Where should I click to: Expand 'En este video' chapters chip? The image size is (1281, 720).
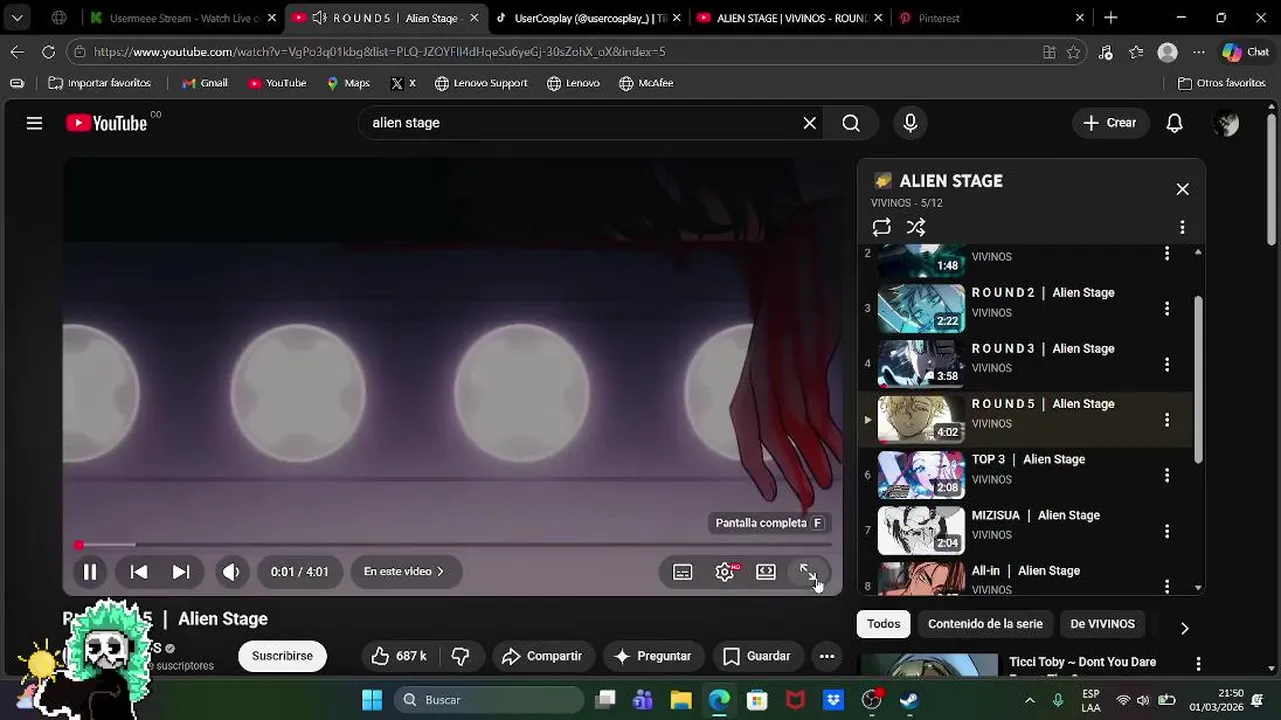click(x=405, y=572)
